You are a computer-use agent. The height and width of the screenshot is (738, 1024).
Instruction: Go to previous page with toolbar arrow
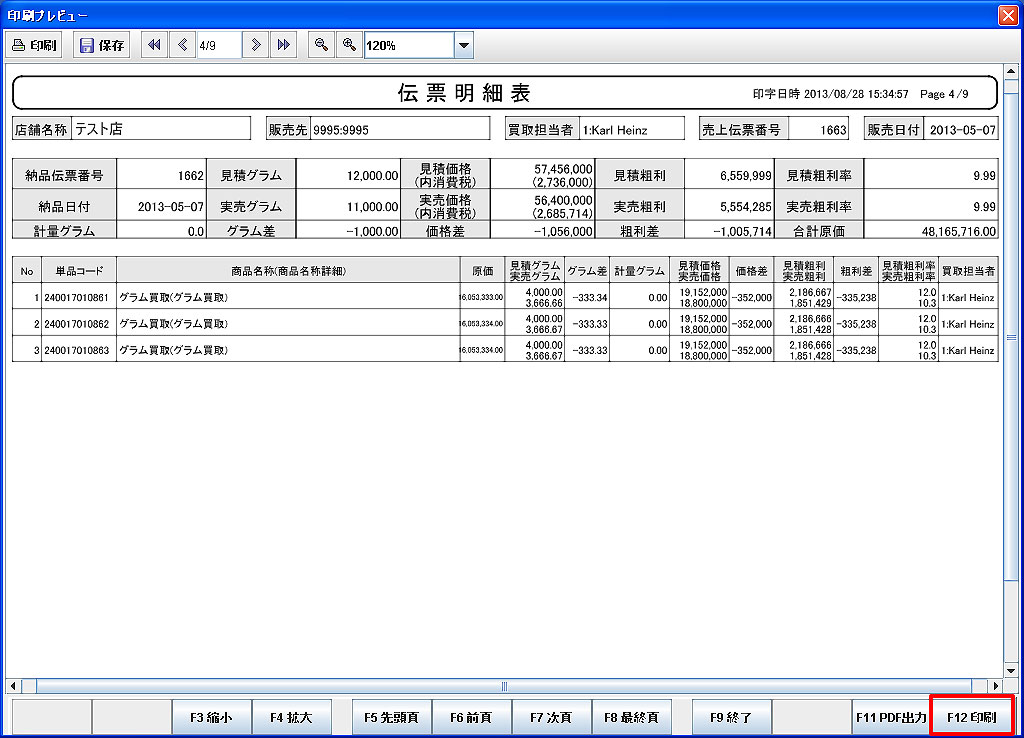(183, 45)
